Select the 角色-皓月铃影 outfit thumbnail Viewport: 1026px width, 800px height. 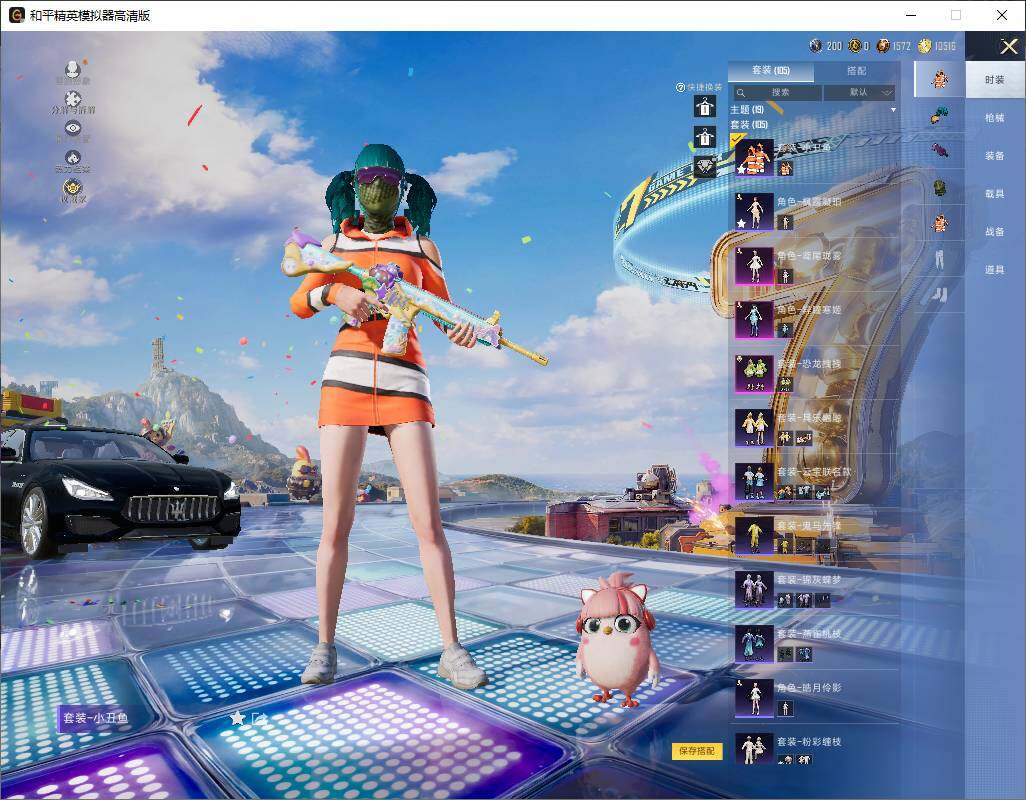(x=754, y=698)
